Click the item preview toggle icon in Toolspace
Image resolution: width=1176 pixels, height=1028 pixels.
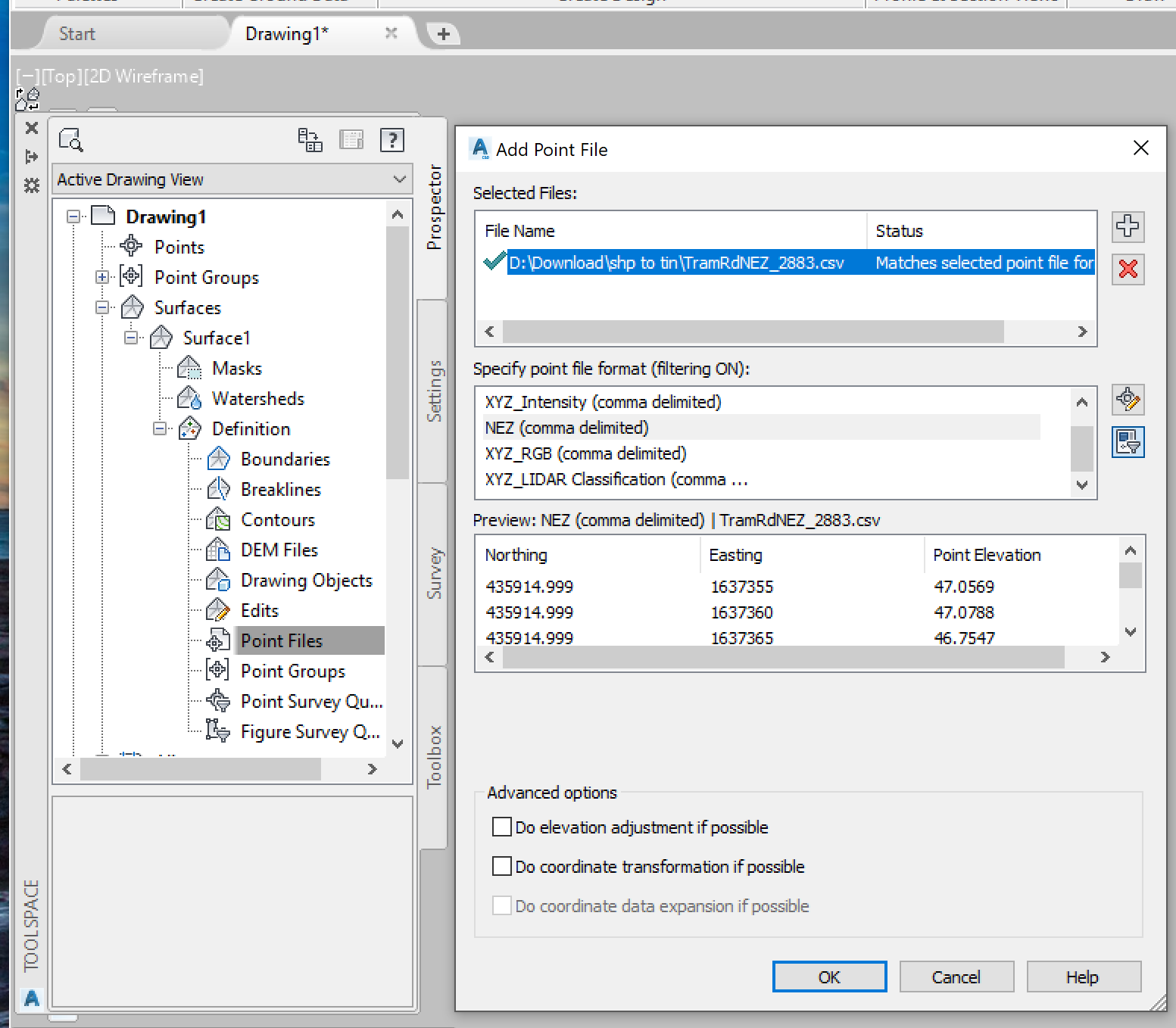(x=351, y=139)
